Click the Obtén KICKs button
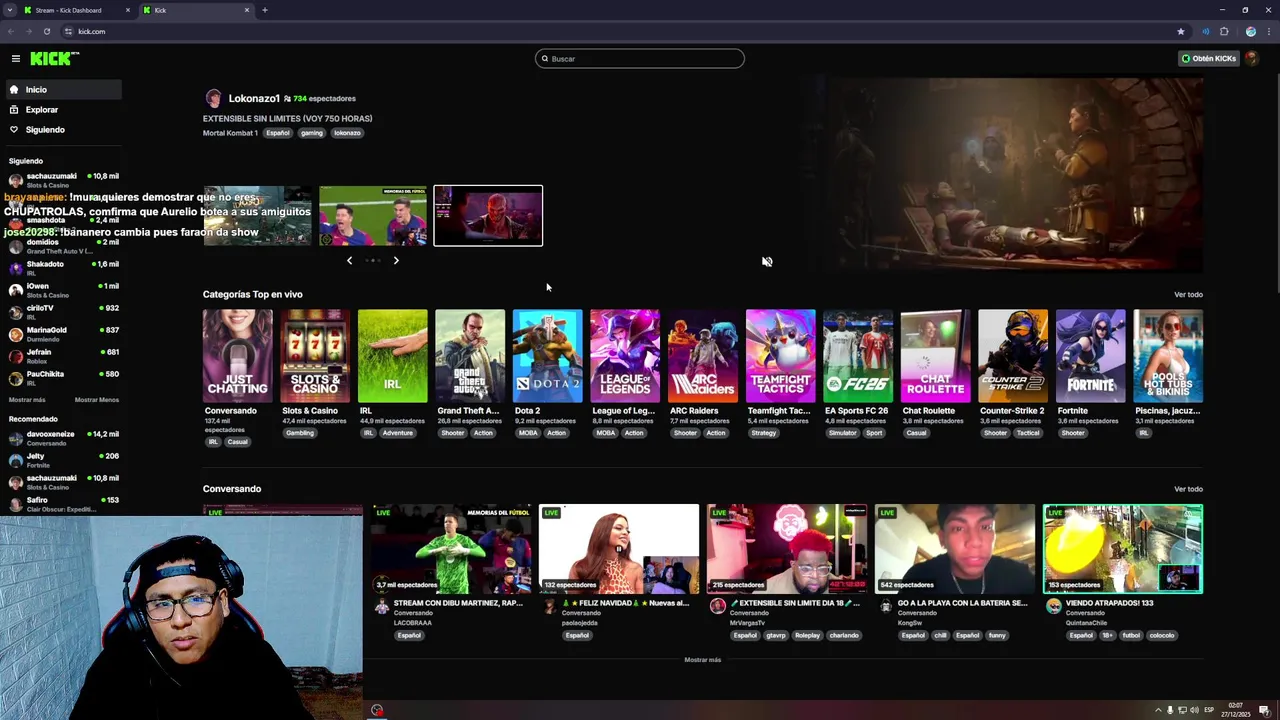This screenshot has height=720, width=1280. click(x=1209, y=59)
